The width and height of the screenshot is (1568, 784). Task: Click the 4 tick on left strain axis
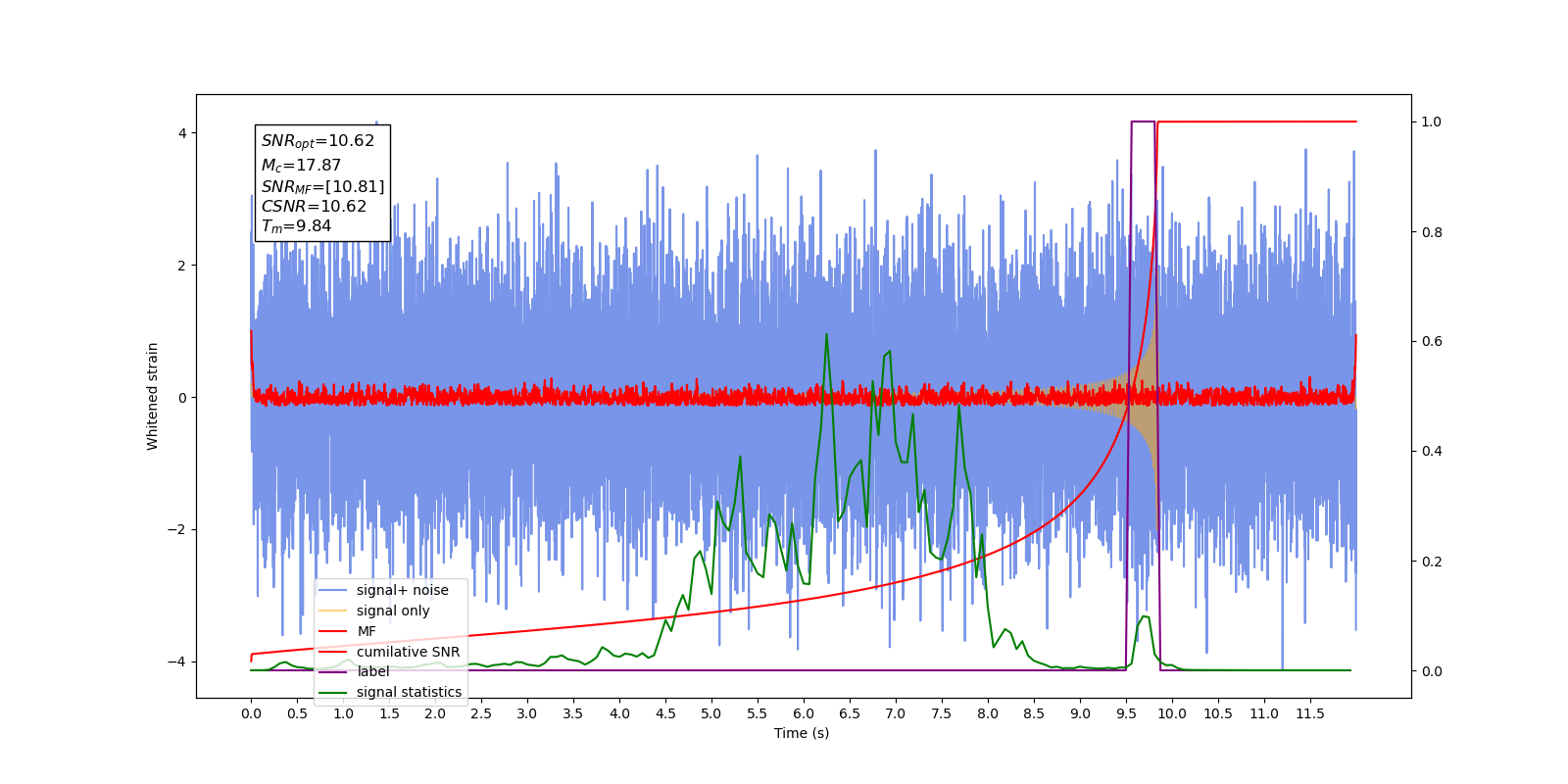[182, 133]
